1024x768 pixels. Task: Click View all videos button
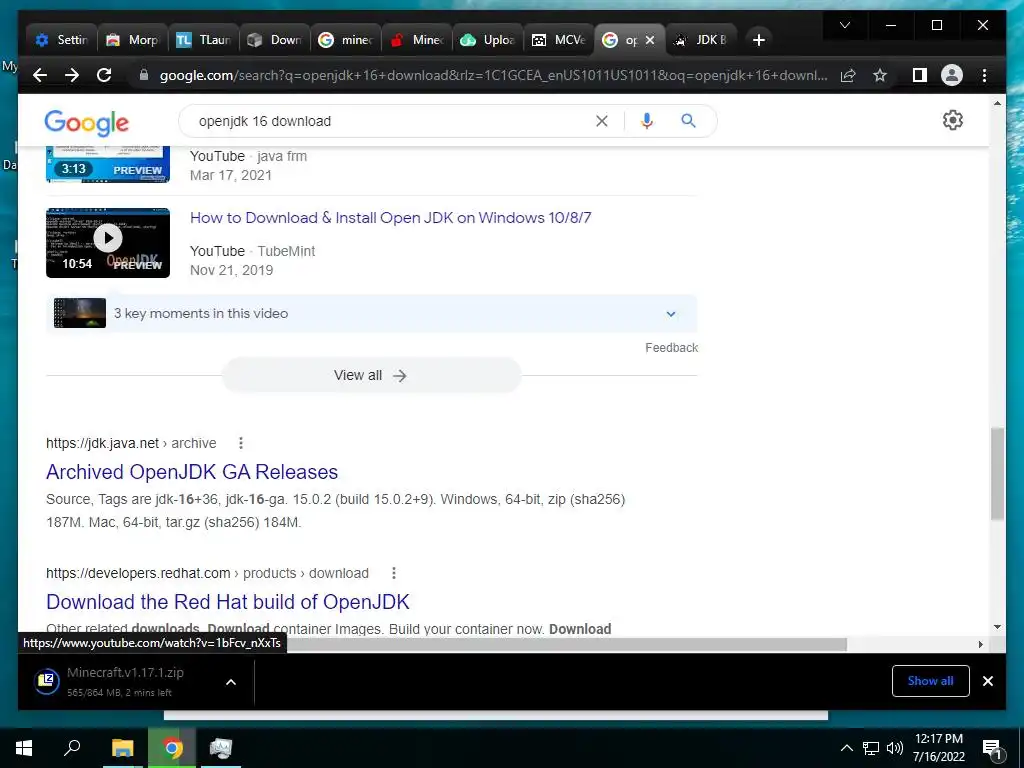[x=371, y=376]
